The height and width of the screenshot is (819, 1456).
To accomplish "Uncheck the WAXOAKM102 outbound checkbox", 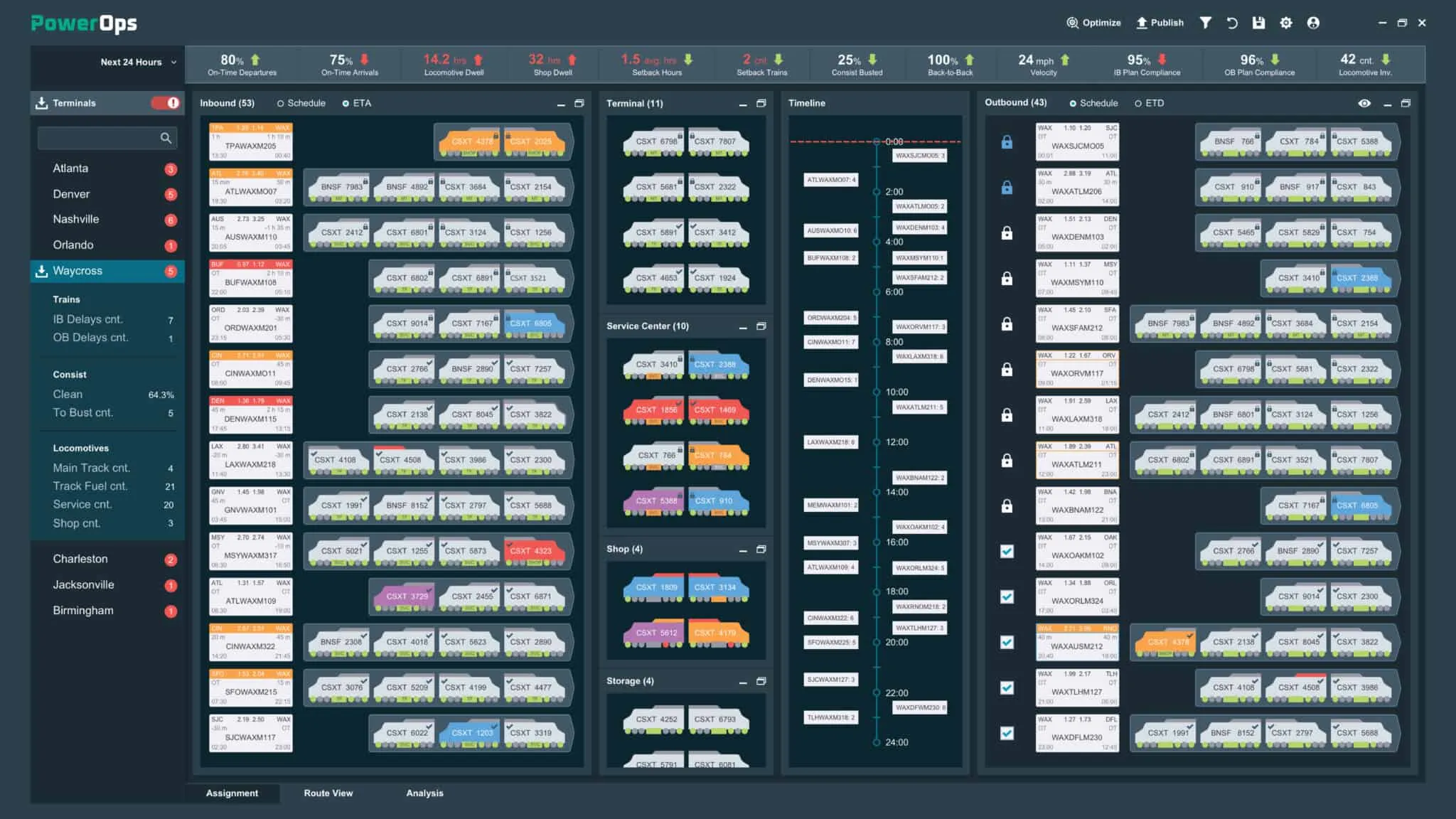I will (1007, 551).
